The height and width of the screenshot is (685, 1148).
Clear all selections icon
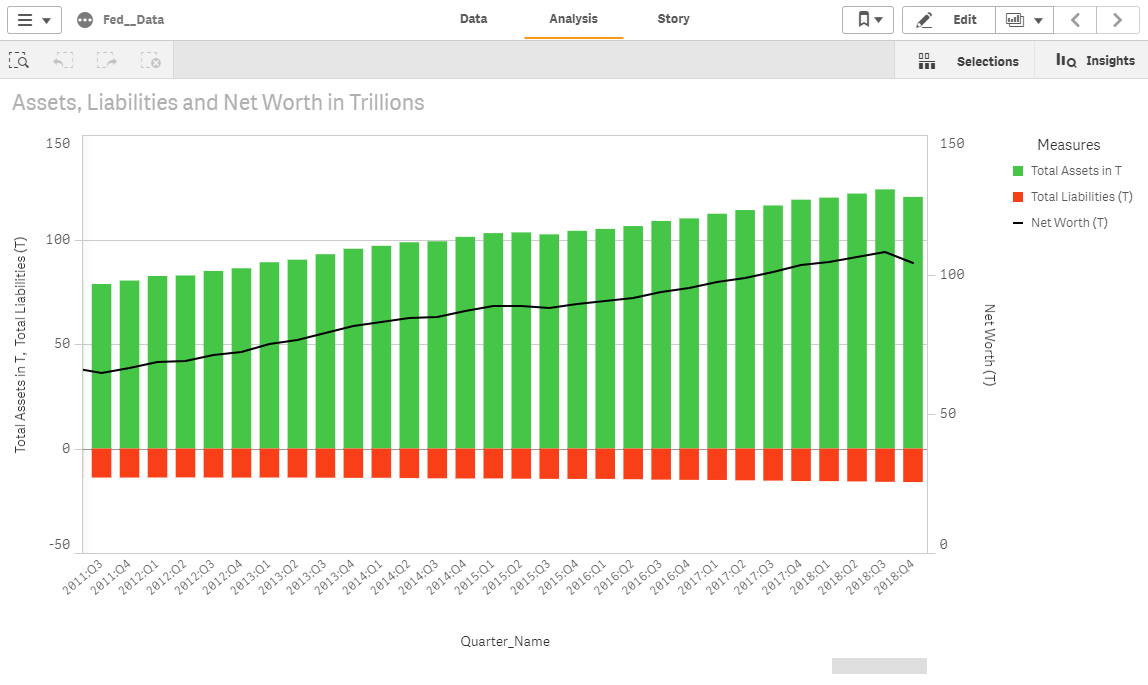(151, 61)
